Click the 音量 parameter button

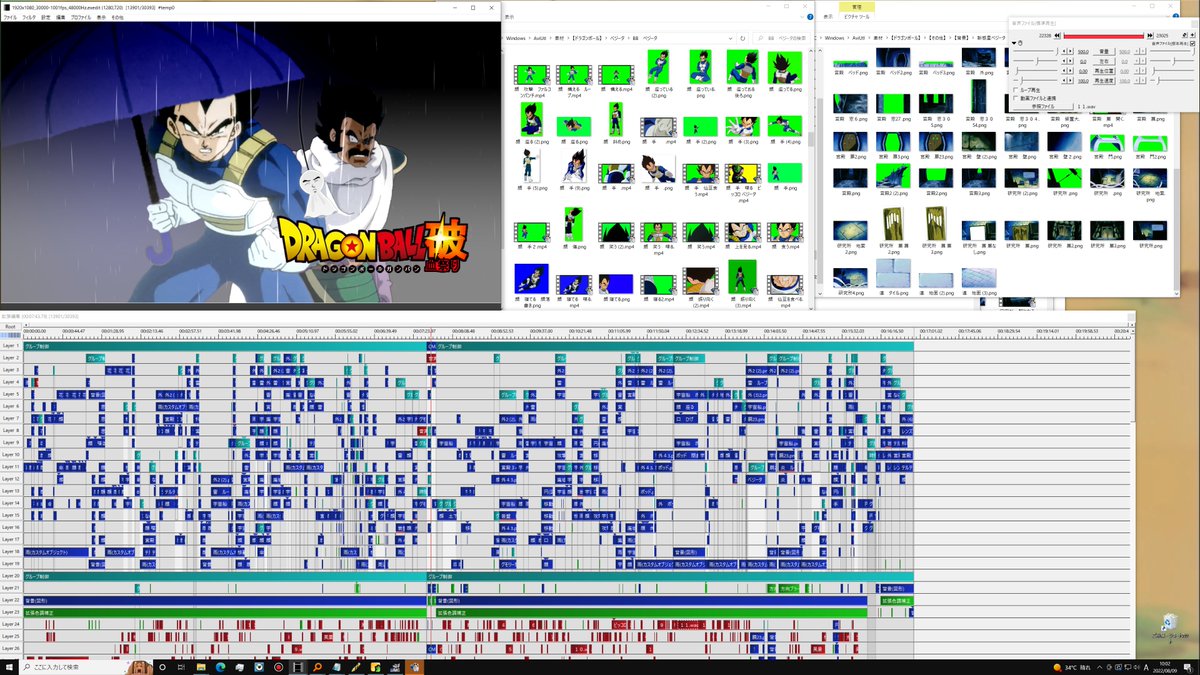(x=1104, y=52)
